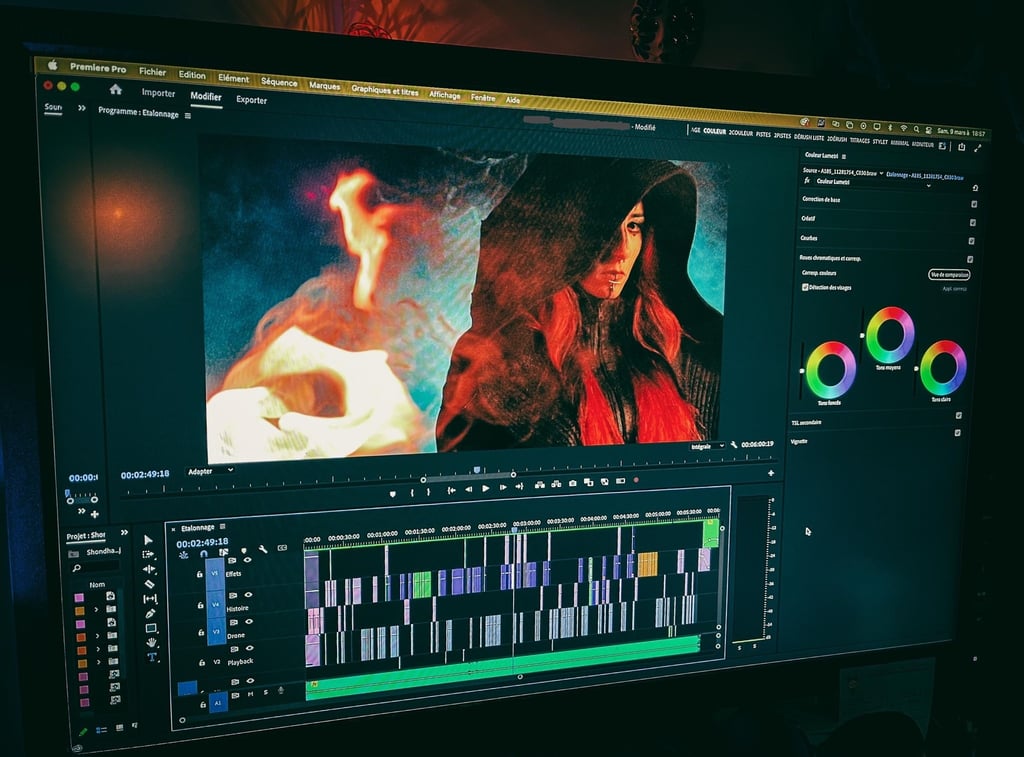The height and width of the screenshot is (757, 1024).
Task: Select the Ripple Edit tool
Action: tap(149, 569)
